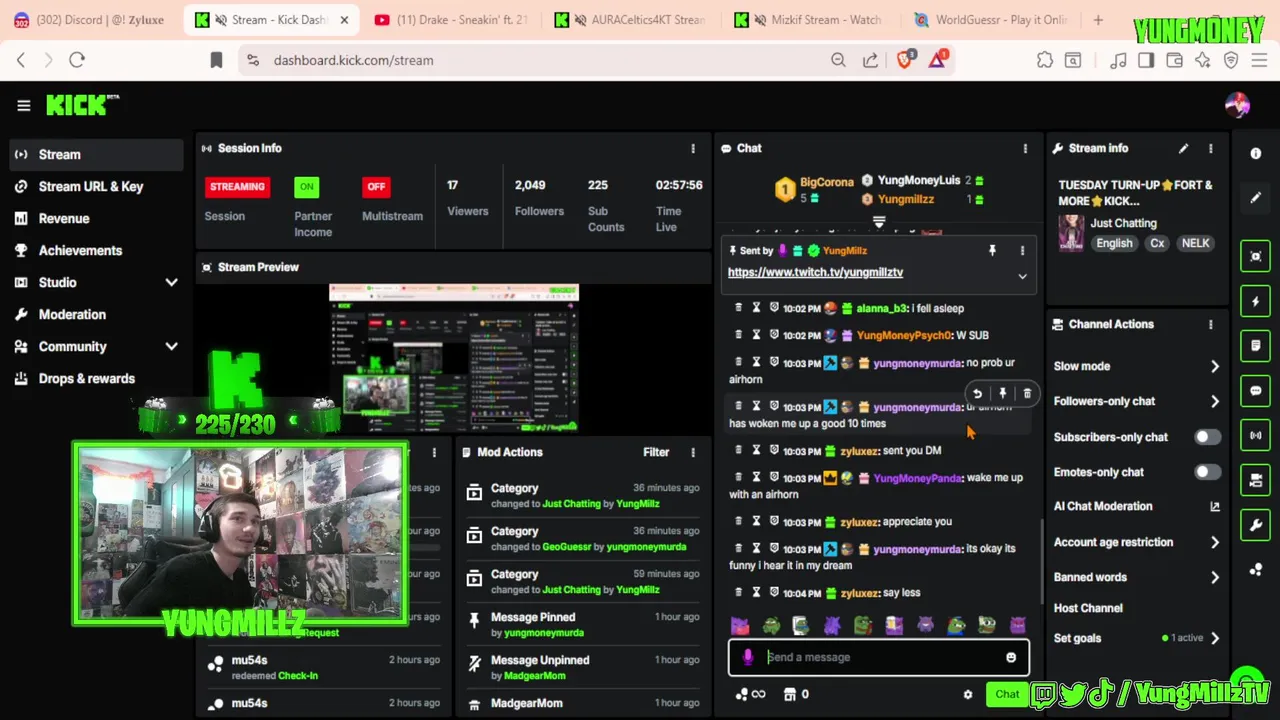Open pinned twitch.tv/yungmillztv link
Screen dimensions: 1280x720
pos(815,272)
